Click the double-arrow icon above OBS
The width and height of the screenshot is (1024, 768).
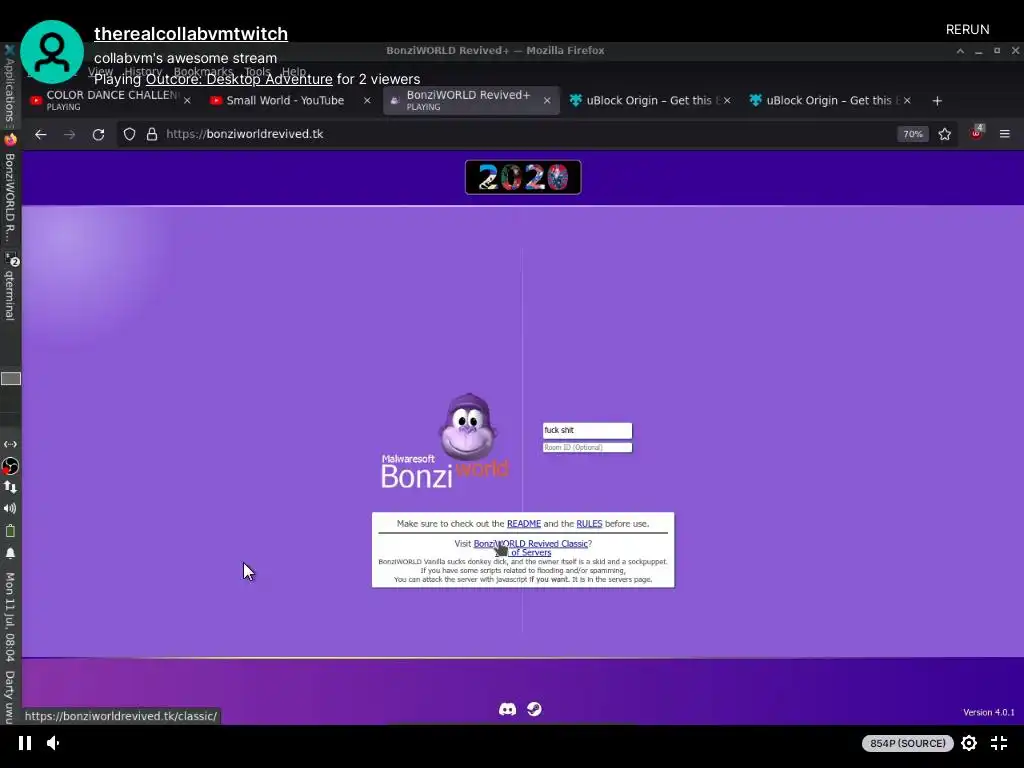pyautogui.click(x=10, y=444)
